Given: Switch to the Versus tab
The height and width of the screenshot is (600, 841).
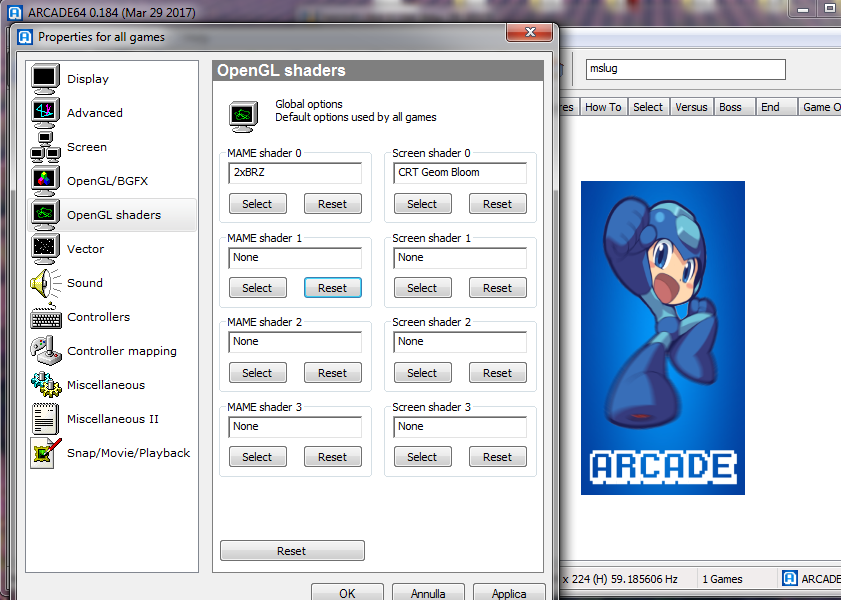Looking at the screenshot, I should pyautogui.click(x=691, y=107).
